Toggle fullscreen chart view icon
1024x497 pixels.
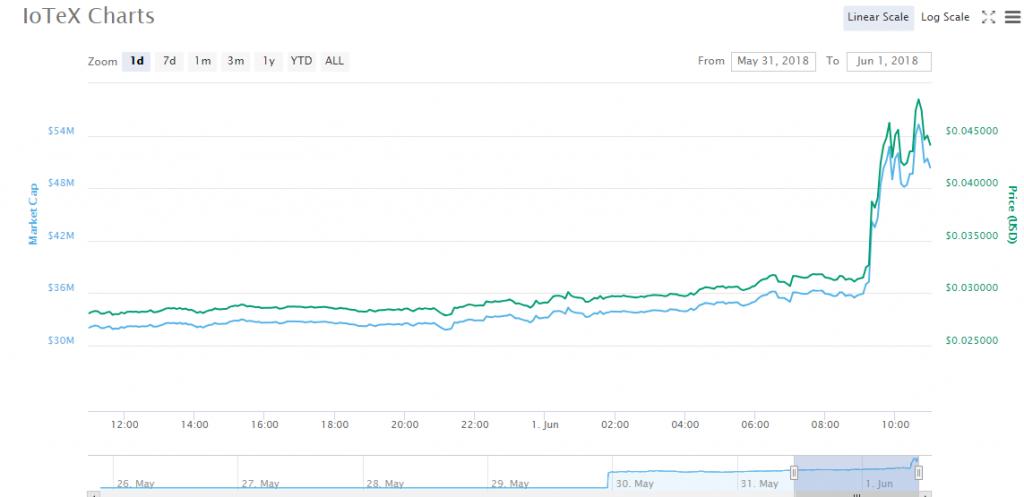[989, 18]
